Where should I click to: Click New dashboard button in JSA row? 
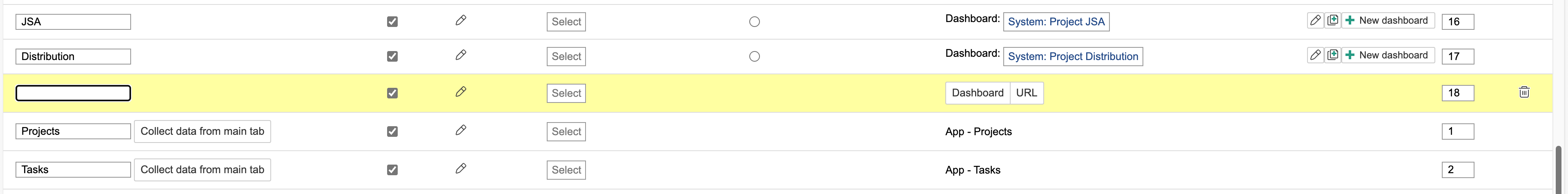pyautogui.click(x=1388, y=21)
